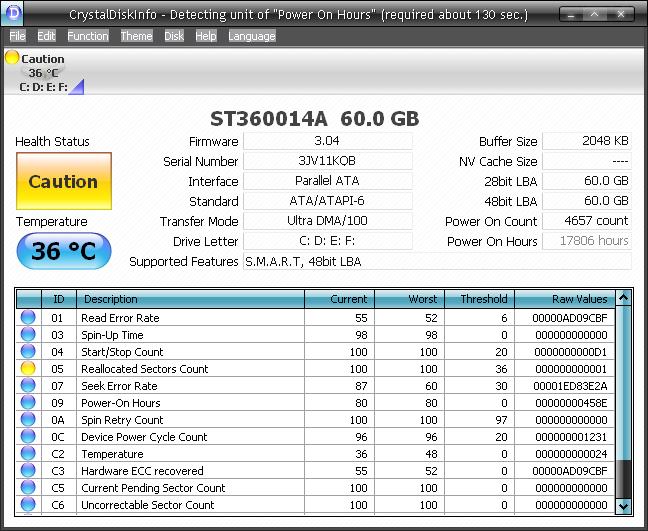This screenshot has width=648, height=531.
Task: Open the Disk menu
Action: tap(174, 36)
